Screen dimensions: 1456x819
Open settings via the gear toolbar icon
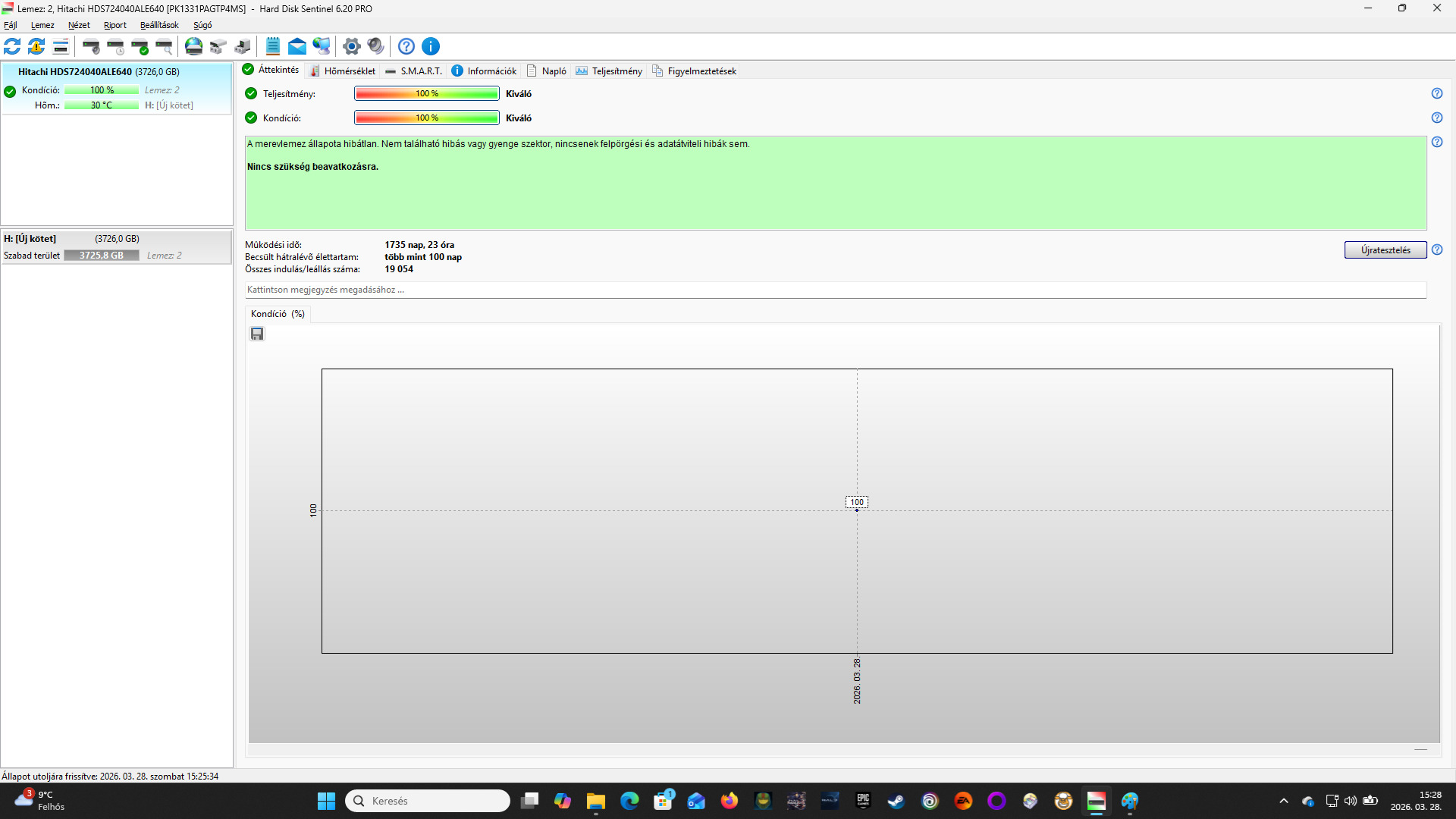click(x=351, y=46)
